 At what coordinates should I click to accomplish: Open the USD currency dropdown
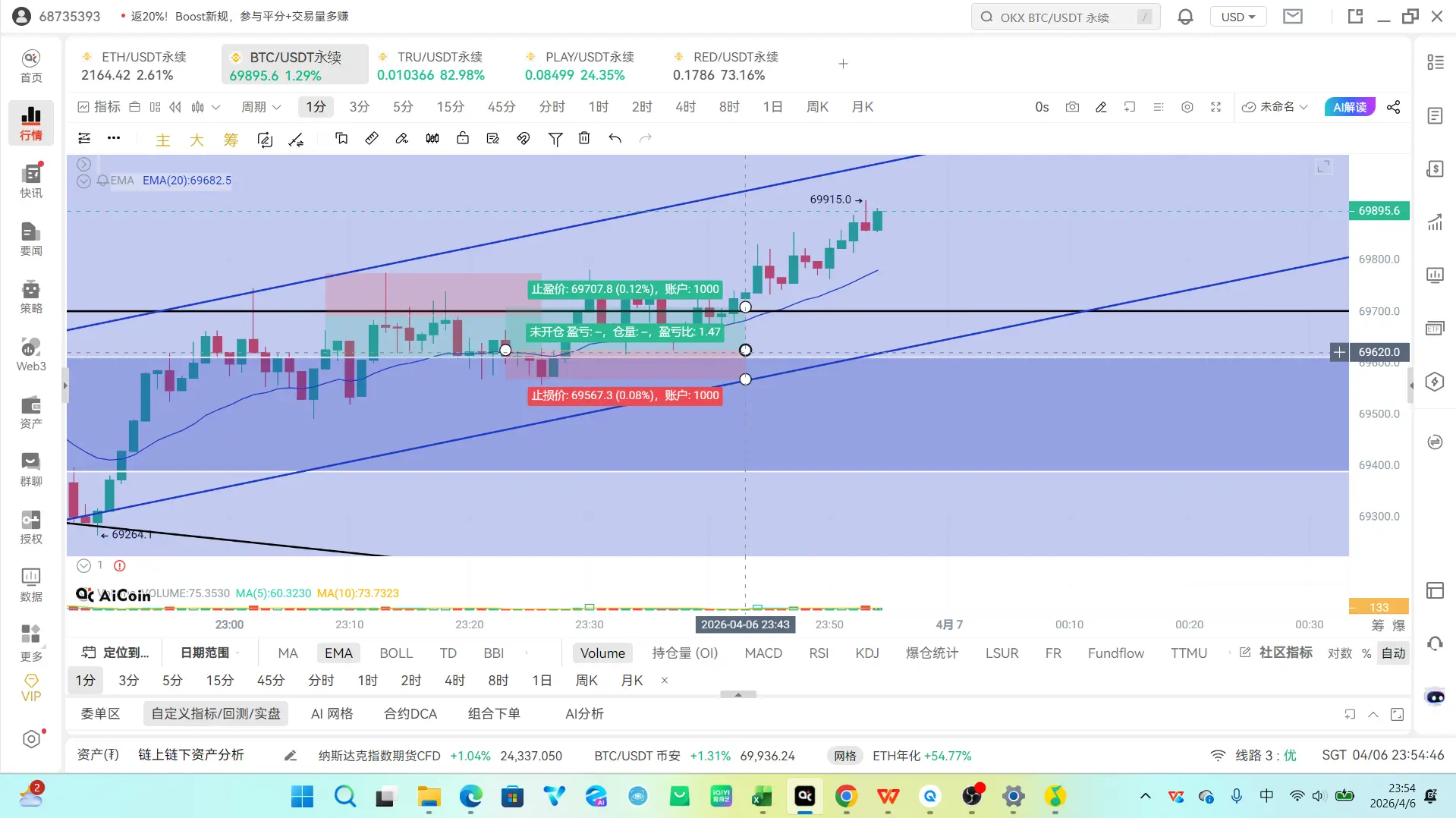click(1238, 17)
